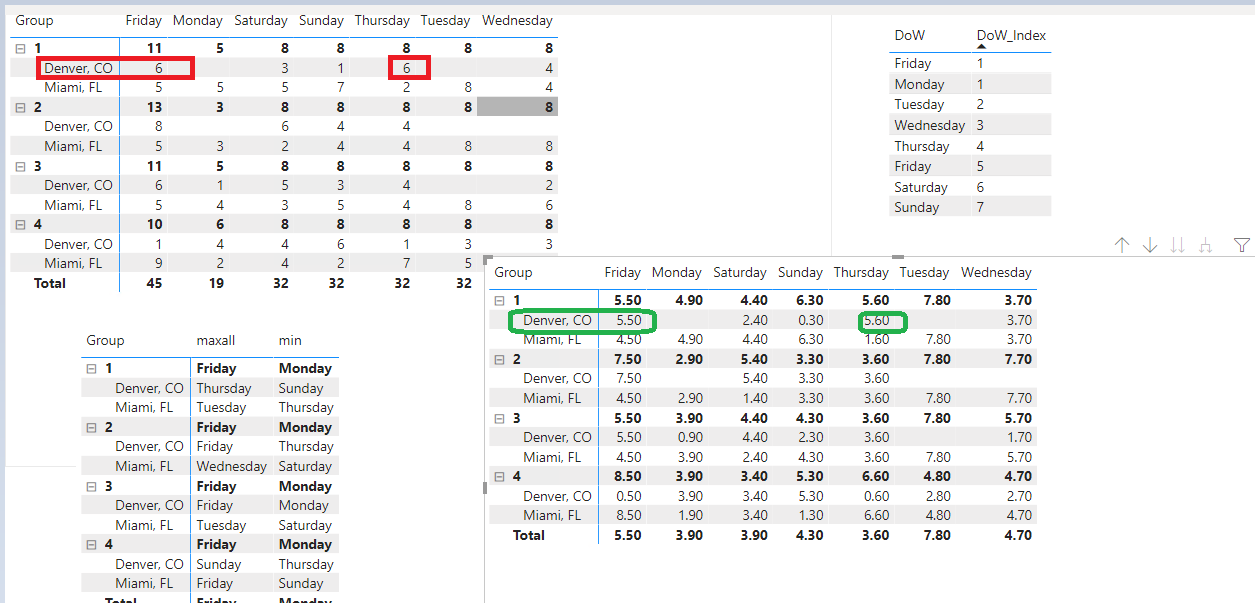Collapse group 1 in the top-left count matrix
This screenshot has height=603, width=1255.
tap(20, 48)
